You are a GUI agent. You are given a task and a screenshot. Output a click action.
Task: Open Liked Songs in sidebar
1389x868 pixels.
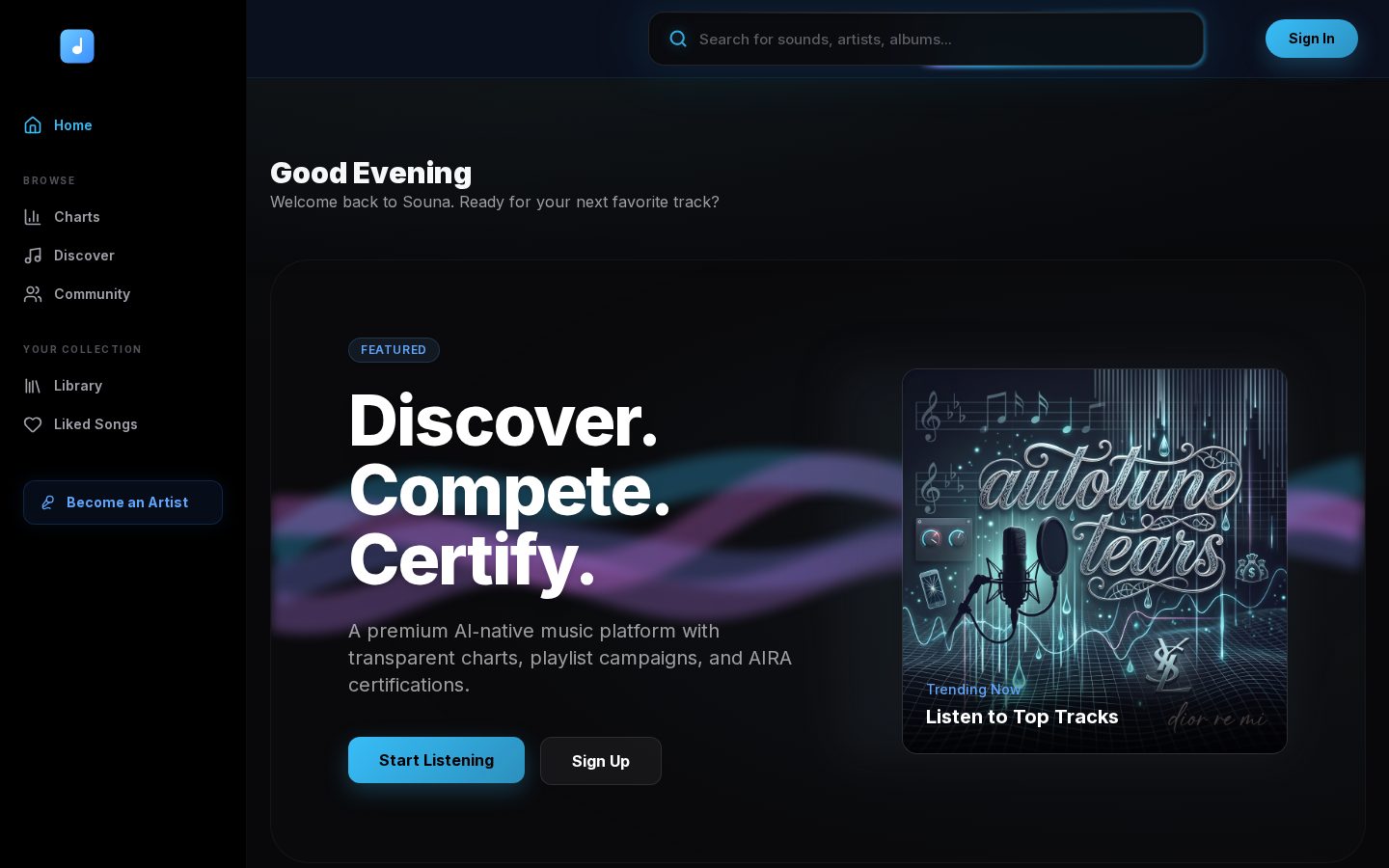pyautogui.click(x=123, y=424)
